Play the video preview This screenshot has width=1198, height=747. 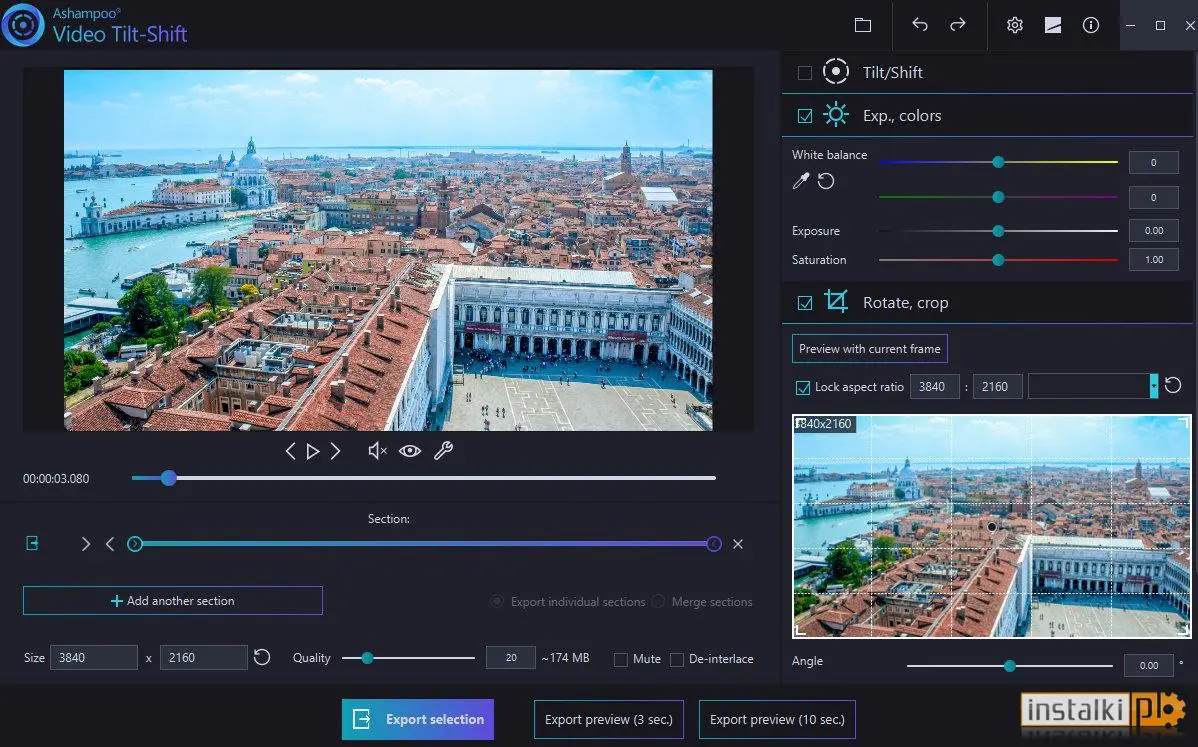coord(312,451)
